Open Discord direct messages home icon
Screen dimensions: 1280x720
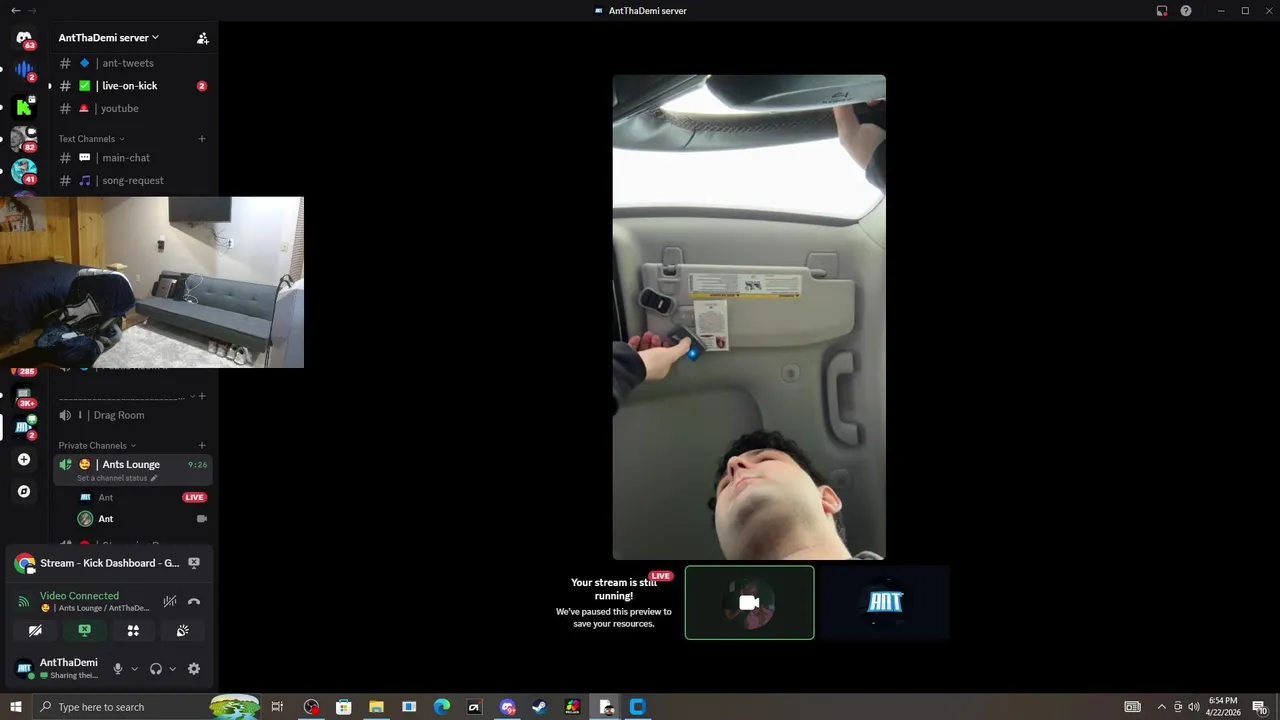(x=24, y=39)
